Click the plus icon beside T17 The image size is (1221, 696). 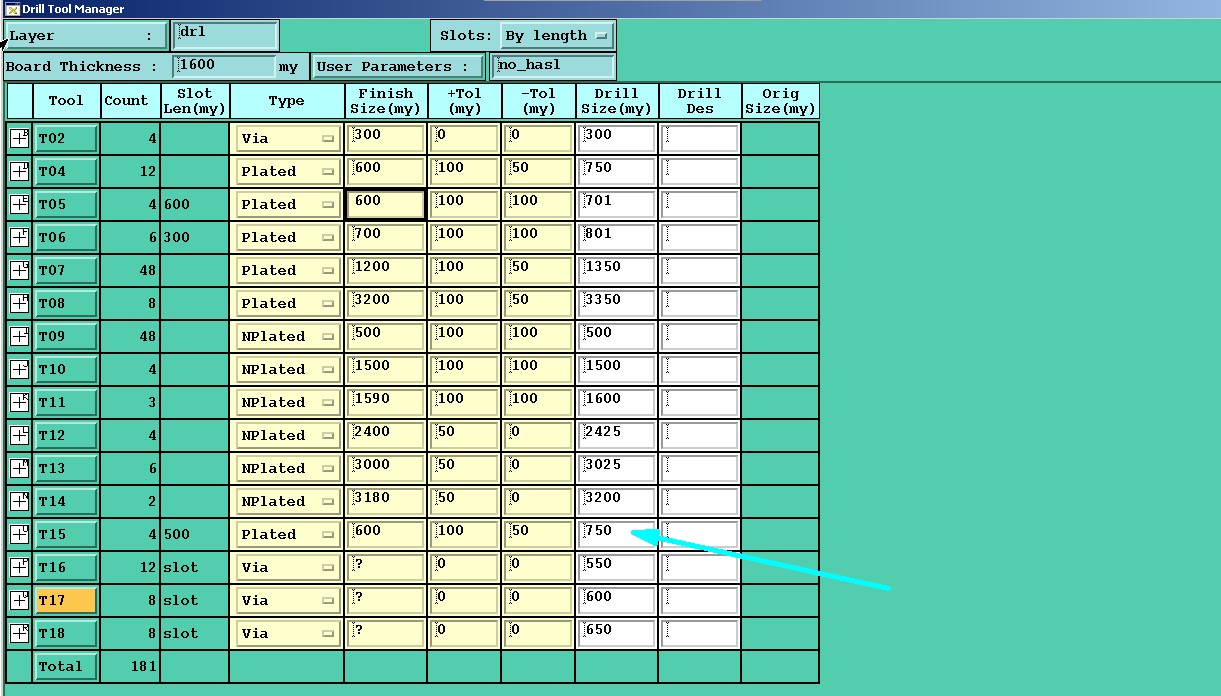[19, 600]
